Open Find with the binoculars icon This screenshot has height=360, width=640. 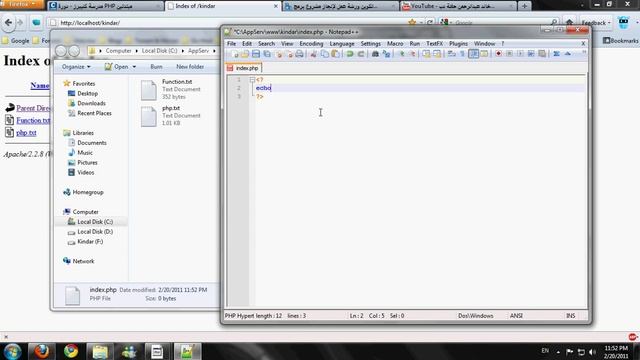tap(375, 54)
